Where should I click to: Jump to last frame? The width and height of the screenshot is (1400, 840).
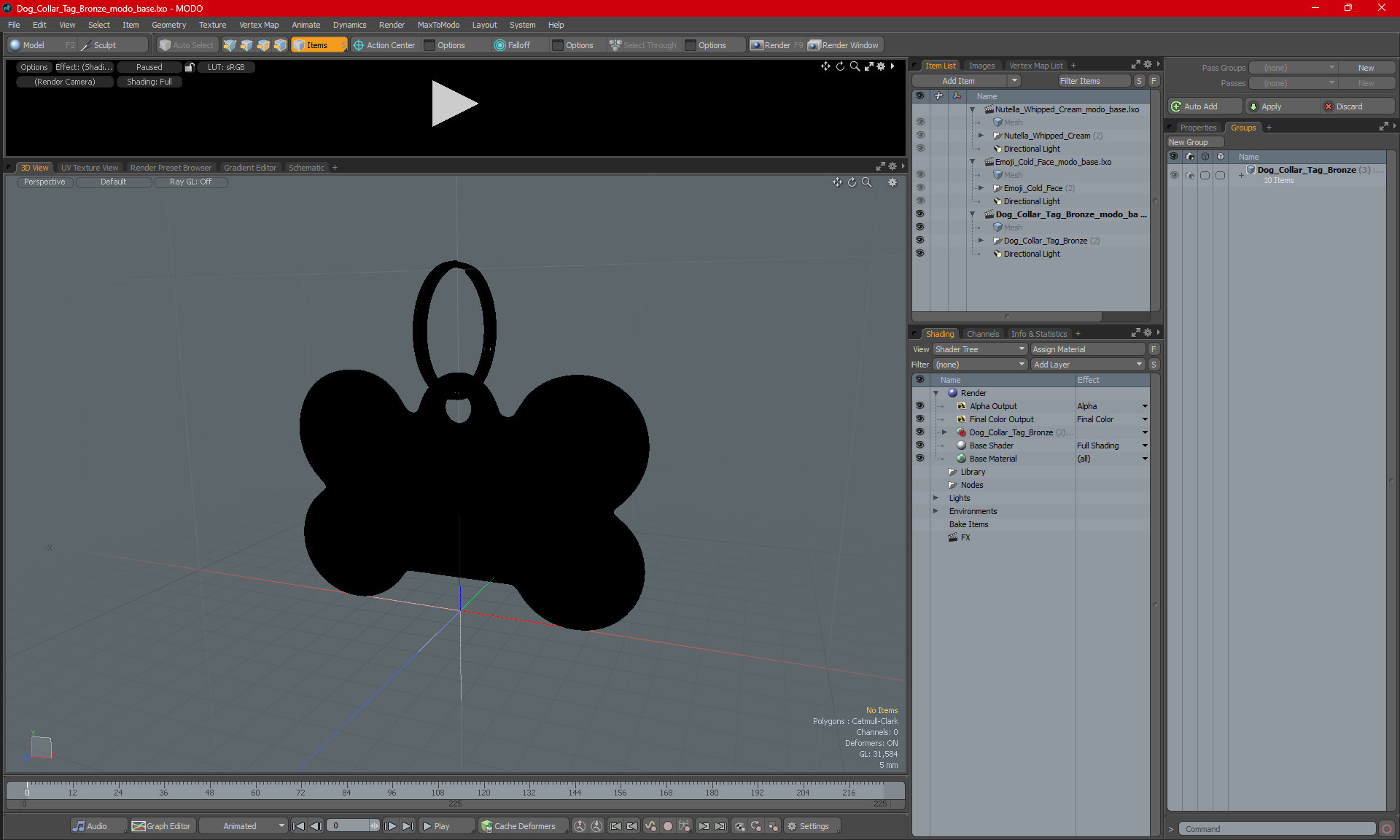(x=408, y=826)
